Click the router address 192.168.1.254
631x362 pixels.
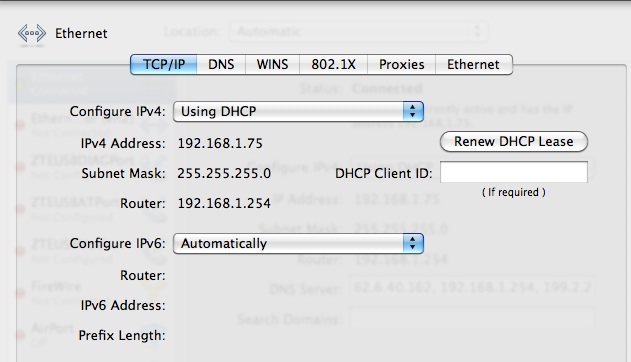click(x=224, y=204)
